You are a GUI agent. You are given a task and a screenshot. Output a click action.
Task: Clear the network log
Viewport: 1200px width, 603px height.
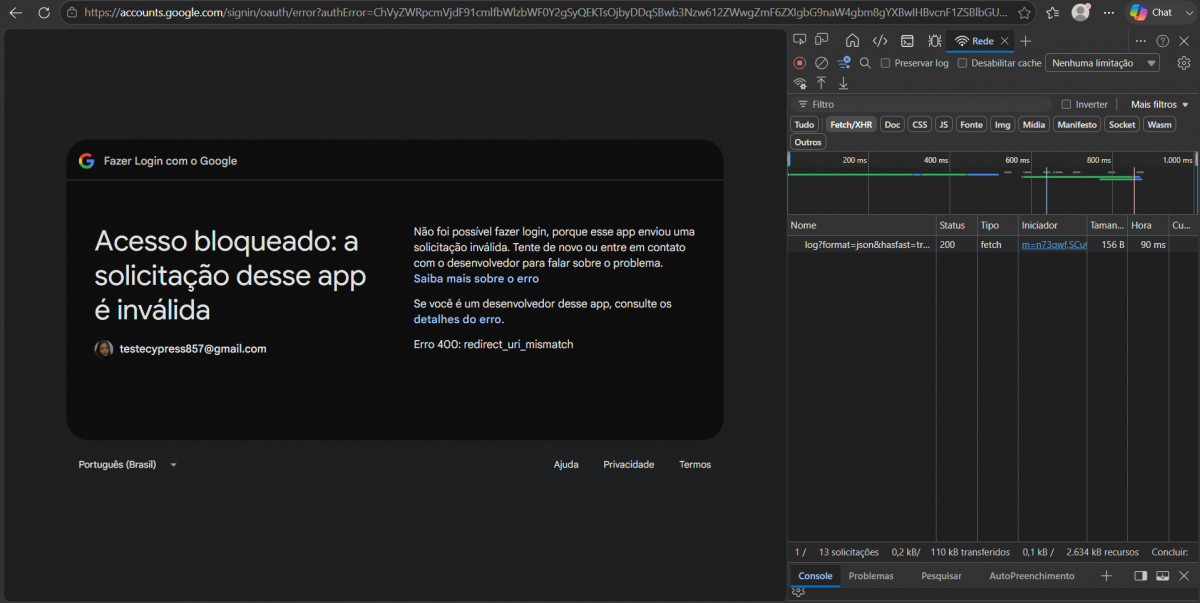[821, 63]
